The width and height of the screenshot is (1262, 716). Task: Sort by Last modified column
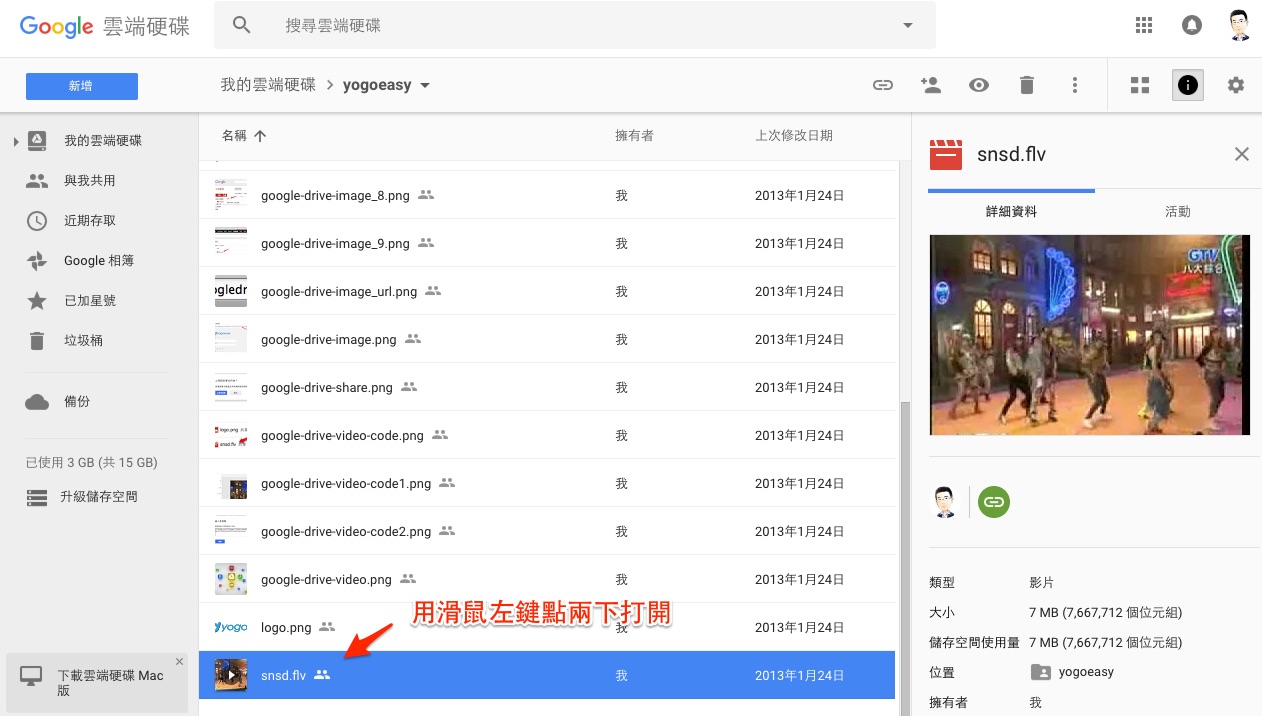794,135
